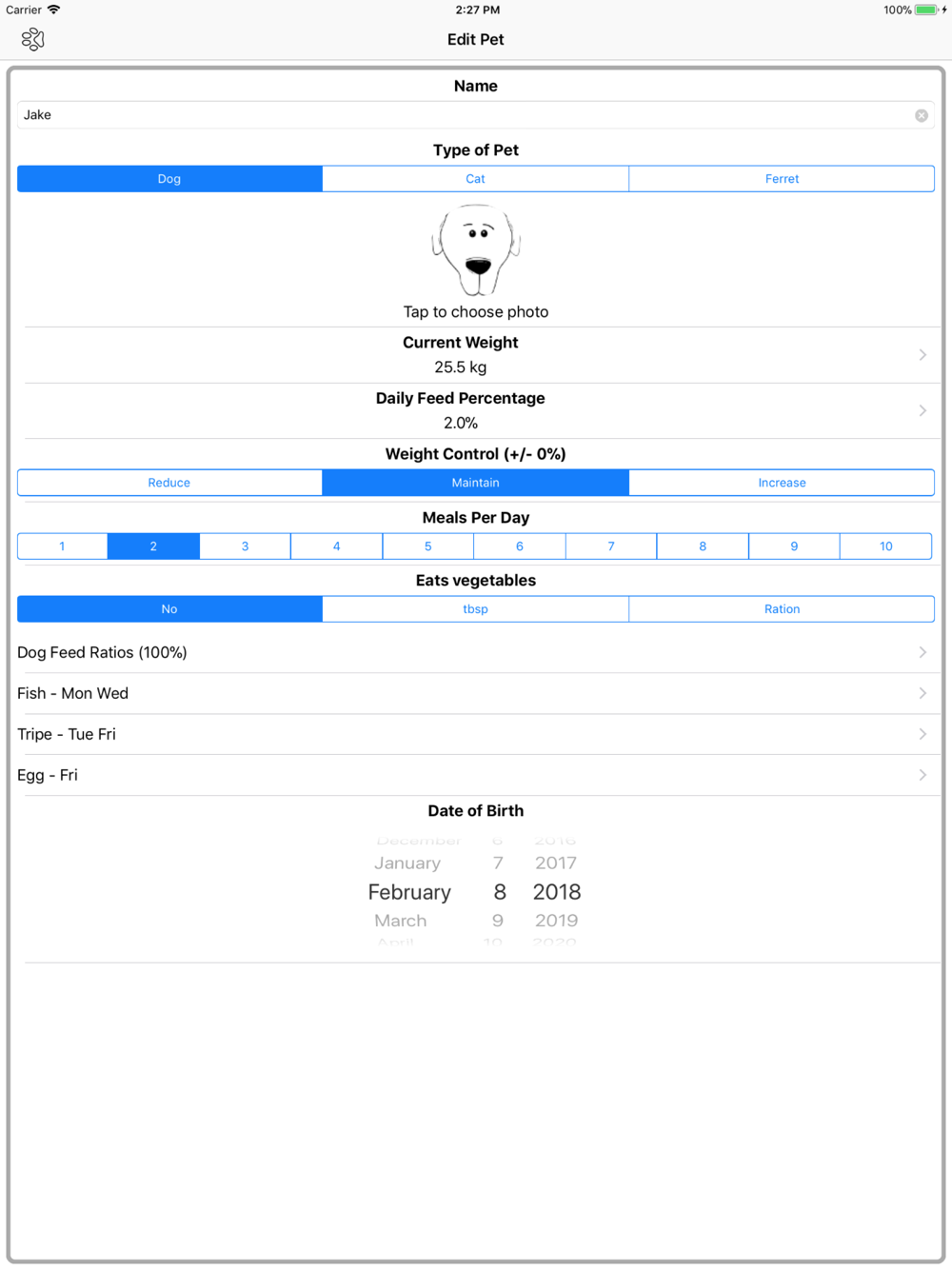
Task: Pick year 2019 in date picker
Action: point(556,921)
